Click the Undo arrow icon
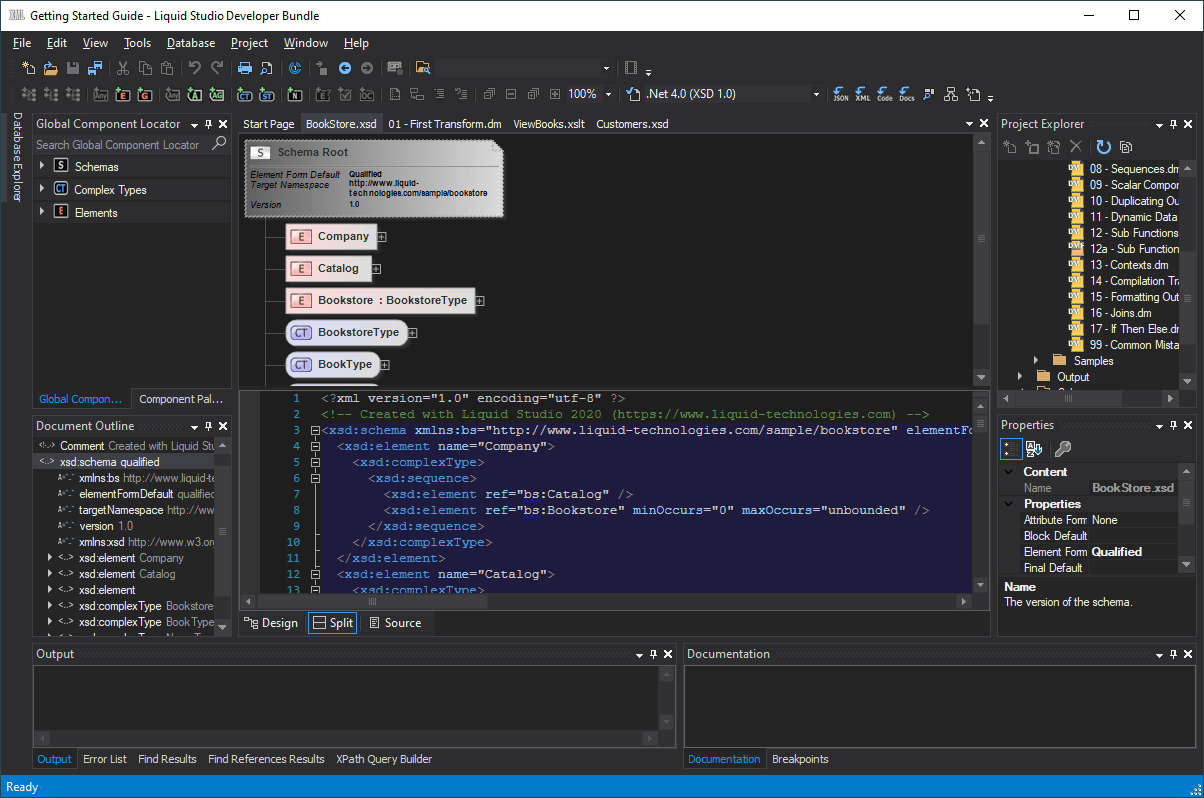This screenshot has width=1204, height=798. coord(194,68)
